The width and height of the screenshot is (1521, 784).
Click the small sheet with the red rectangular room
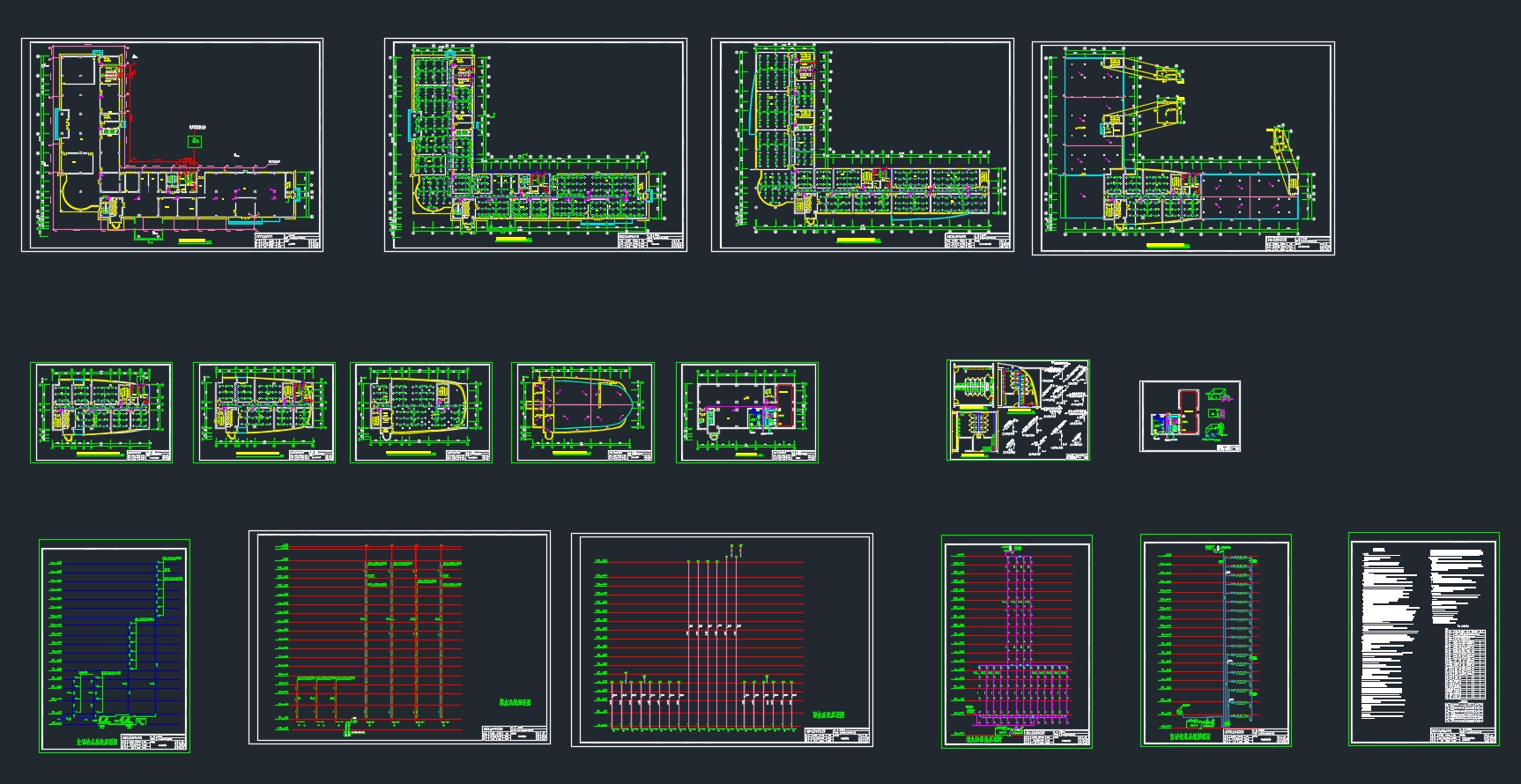point(1190,417)
